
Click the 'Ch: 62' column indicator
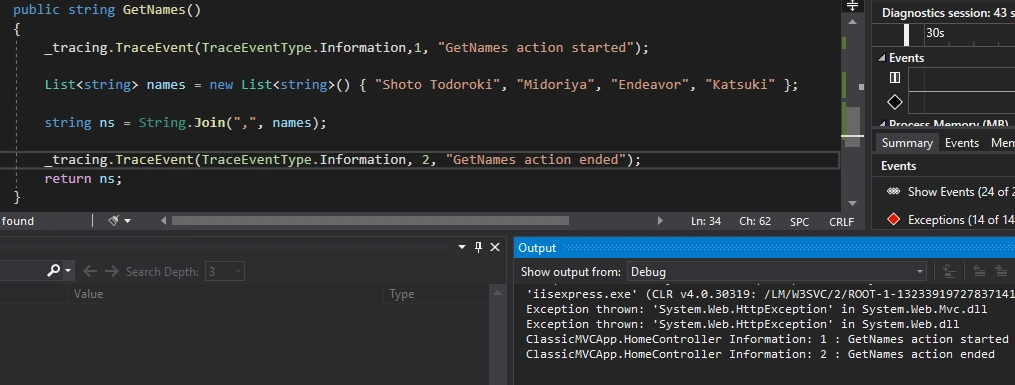(x=755, y=221)
